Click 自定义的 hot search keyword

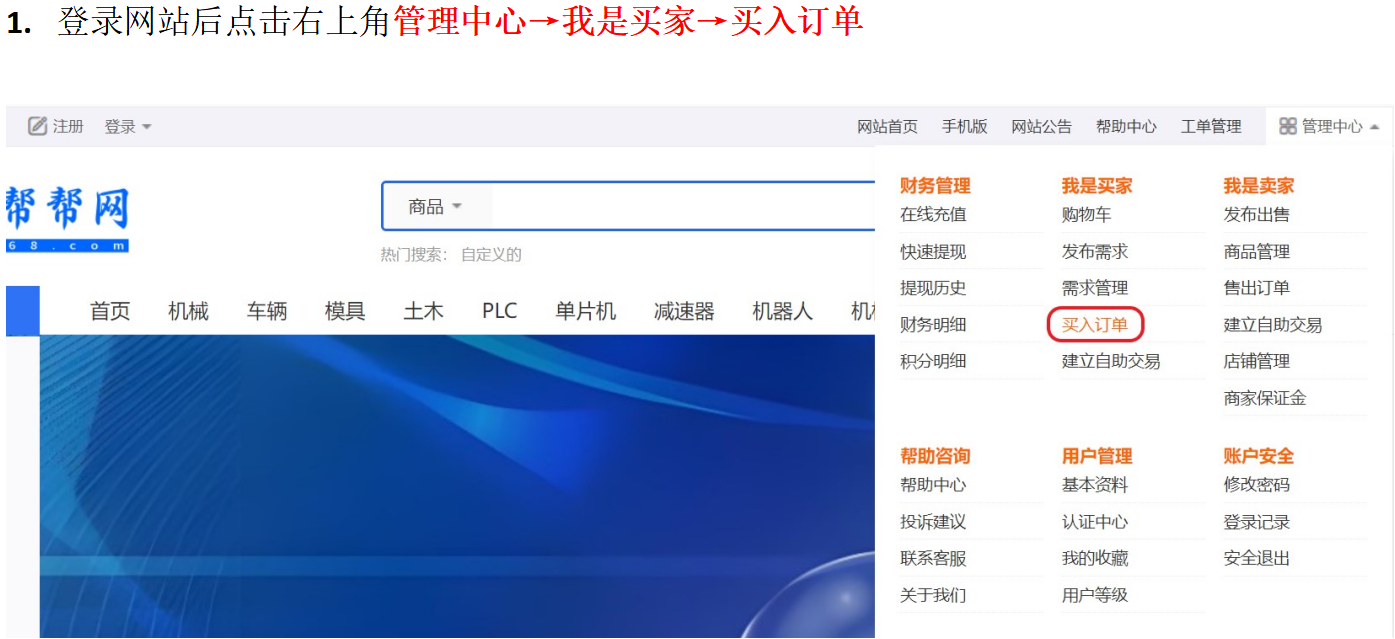click(491, 254)
